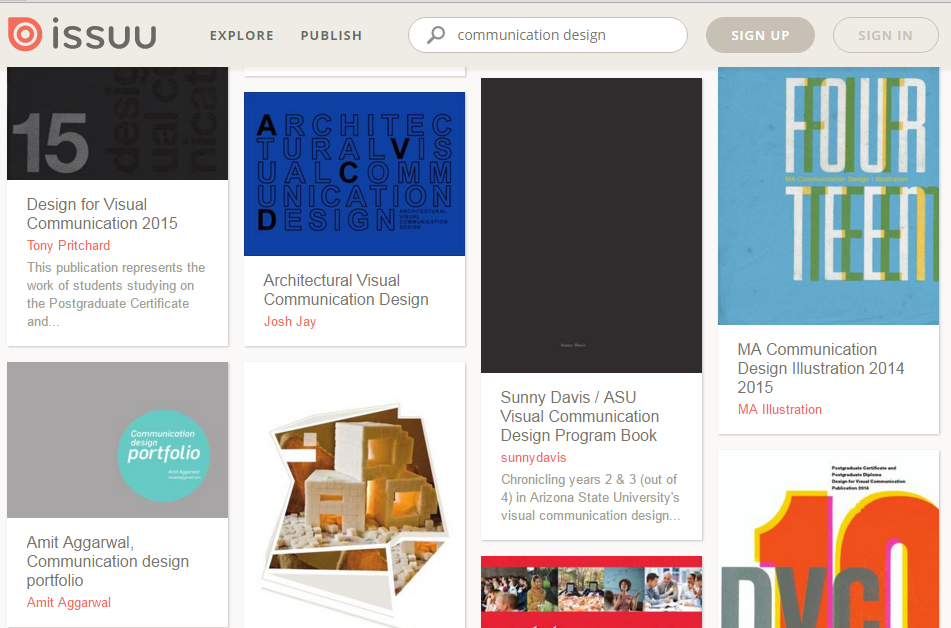The image size is (951, 628).
Task: Click the Sign Up button
Action: 760,35
